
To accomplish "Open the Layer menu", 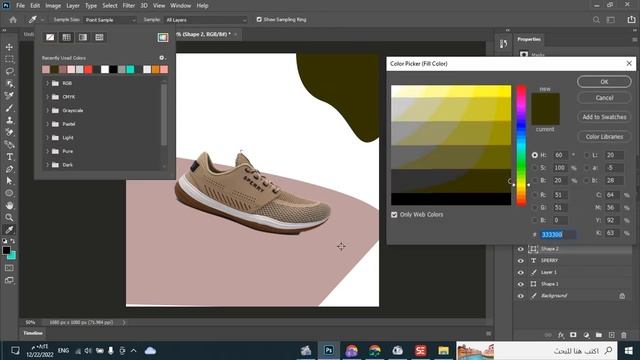I will click(73, 6).
